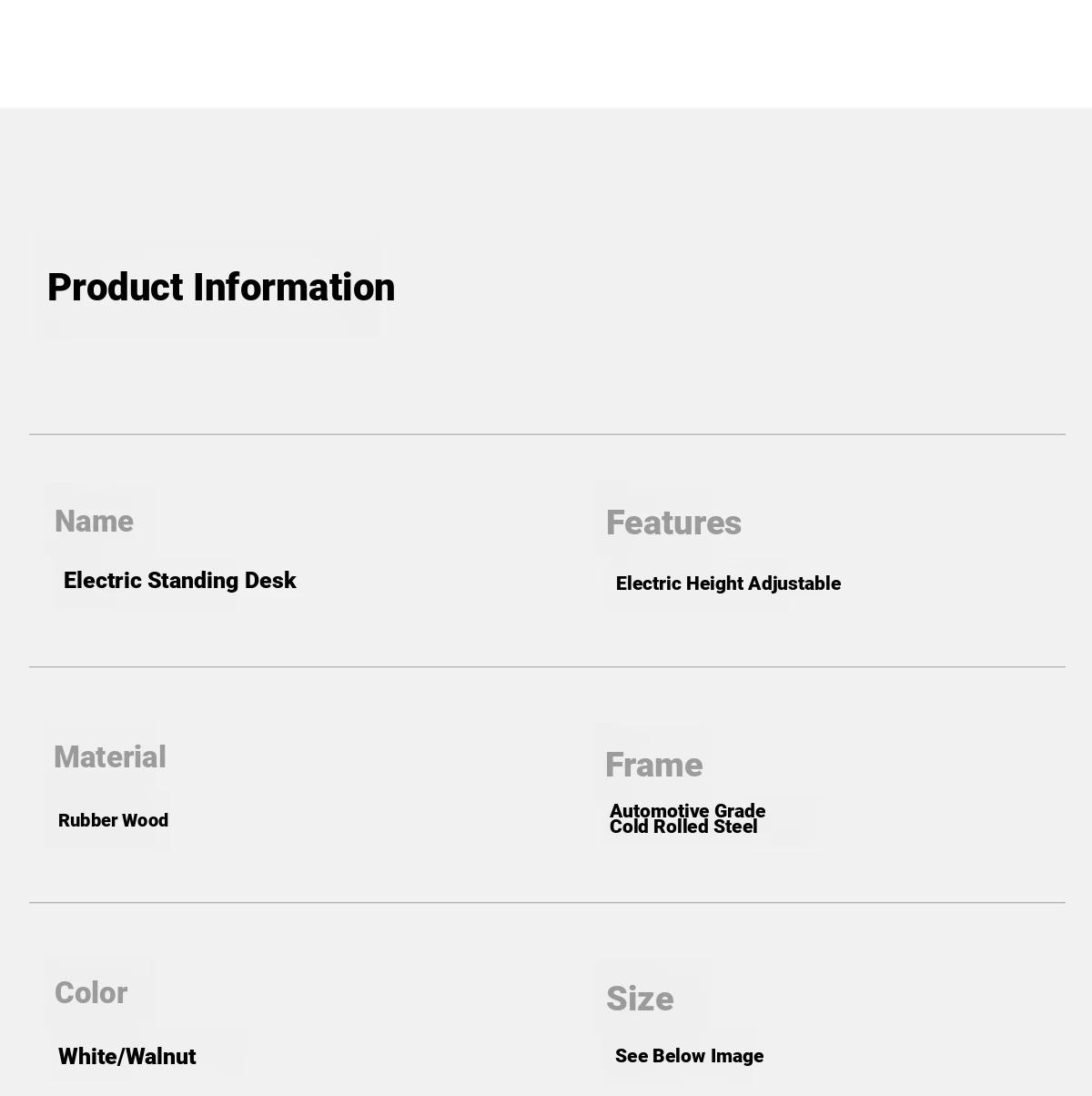The width and height of the screenshot is (1092, 1096).
Task: Click the word Information in heading
Action: point(294,288)
